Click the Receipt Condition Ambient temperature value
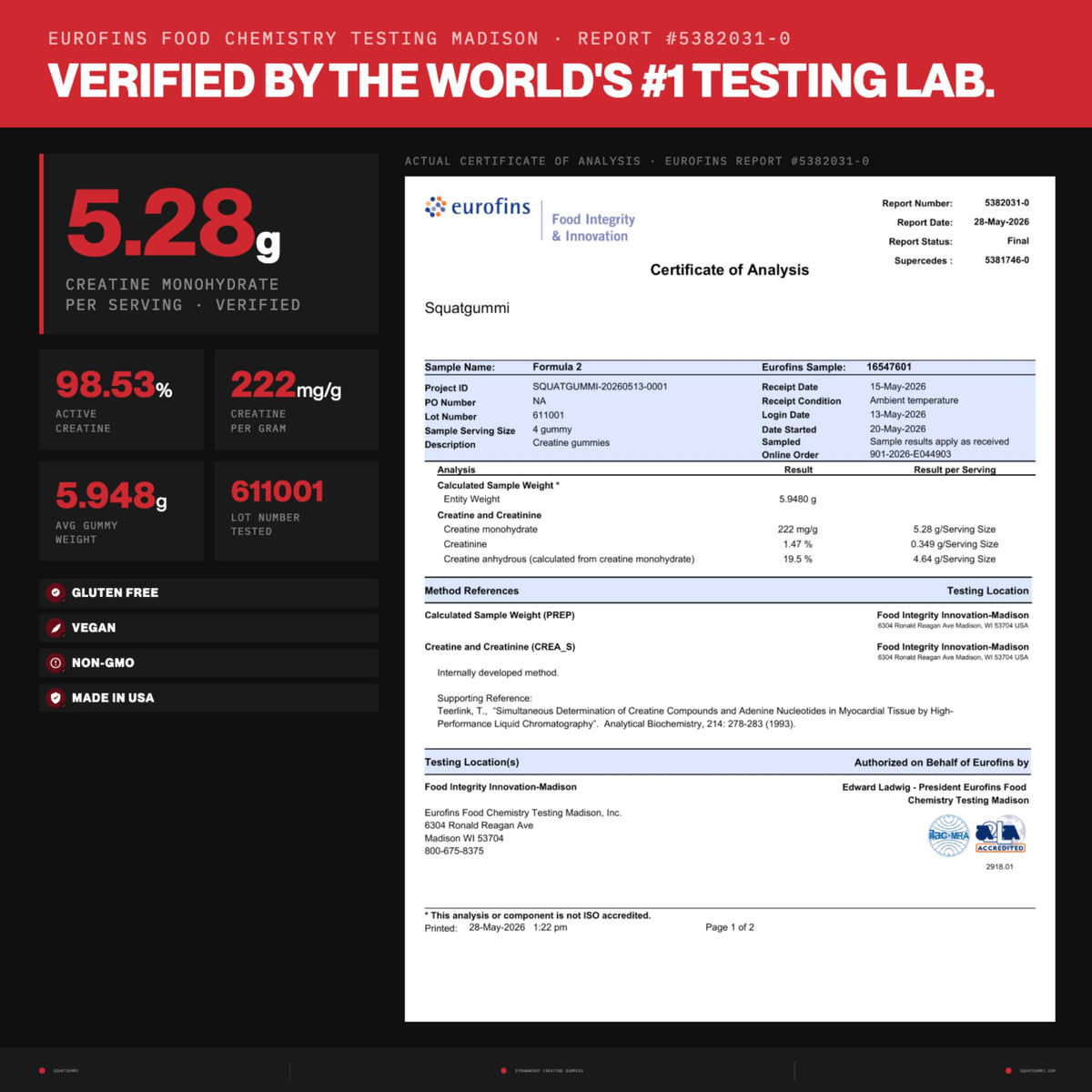 914,400
